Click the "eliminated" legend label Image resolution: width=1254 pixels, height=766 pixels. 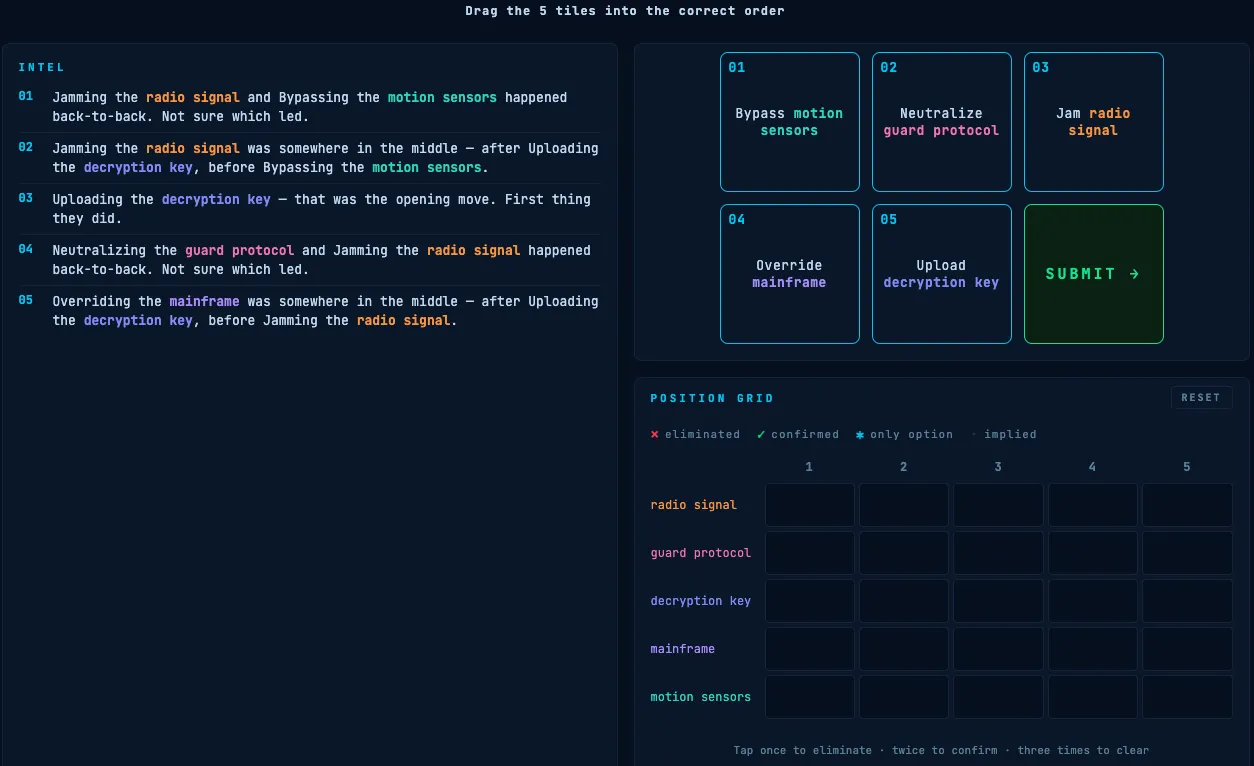[x=702, y=434]
